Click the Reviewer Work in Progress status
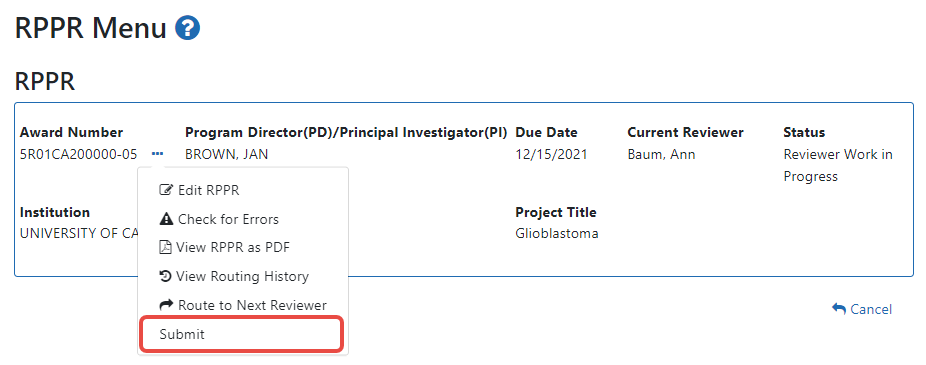Viewport: 926px width, 365px height. click(x=838, y=165)
